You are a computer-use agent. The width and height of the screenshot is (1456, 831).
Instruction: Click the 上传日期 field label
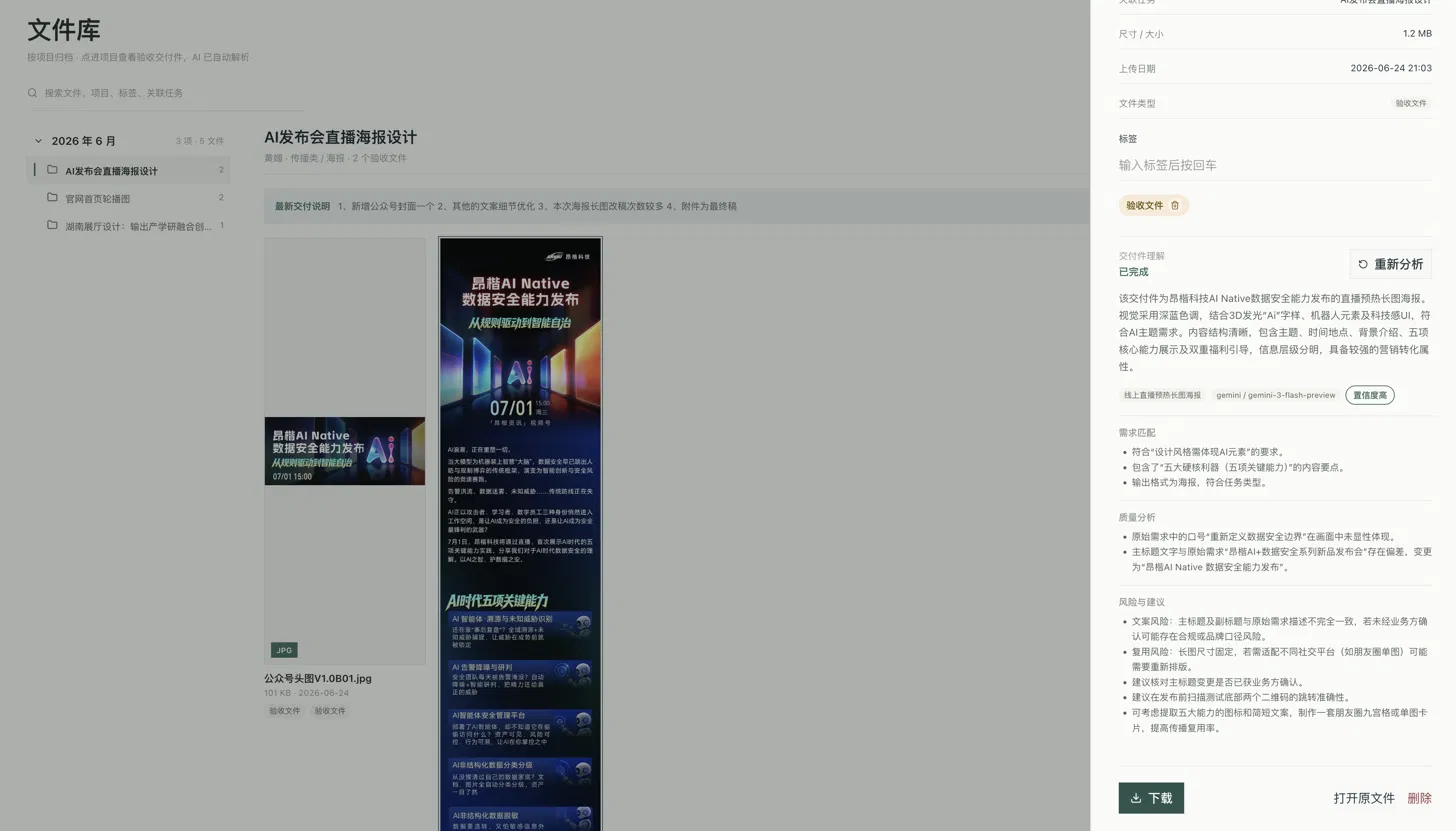pyautogui.click(x=1137, y=69)
